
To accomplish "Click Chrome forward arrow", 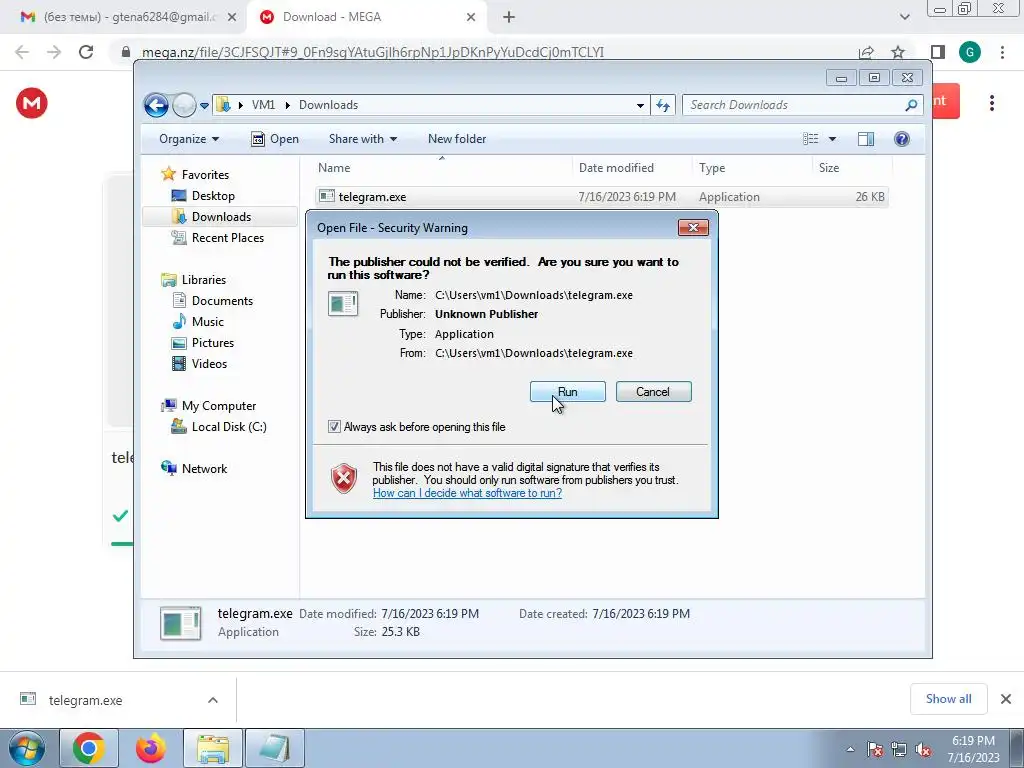I will (x=54, y=52).
